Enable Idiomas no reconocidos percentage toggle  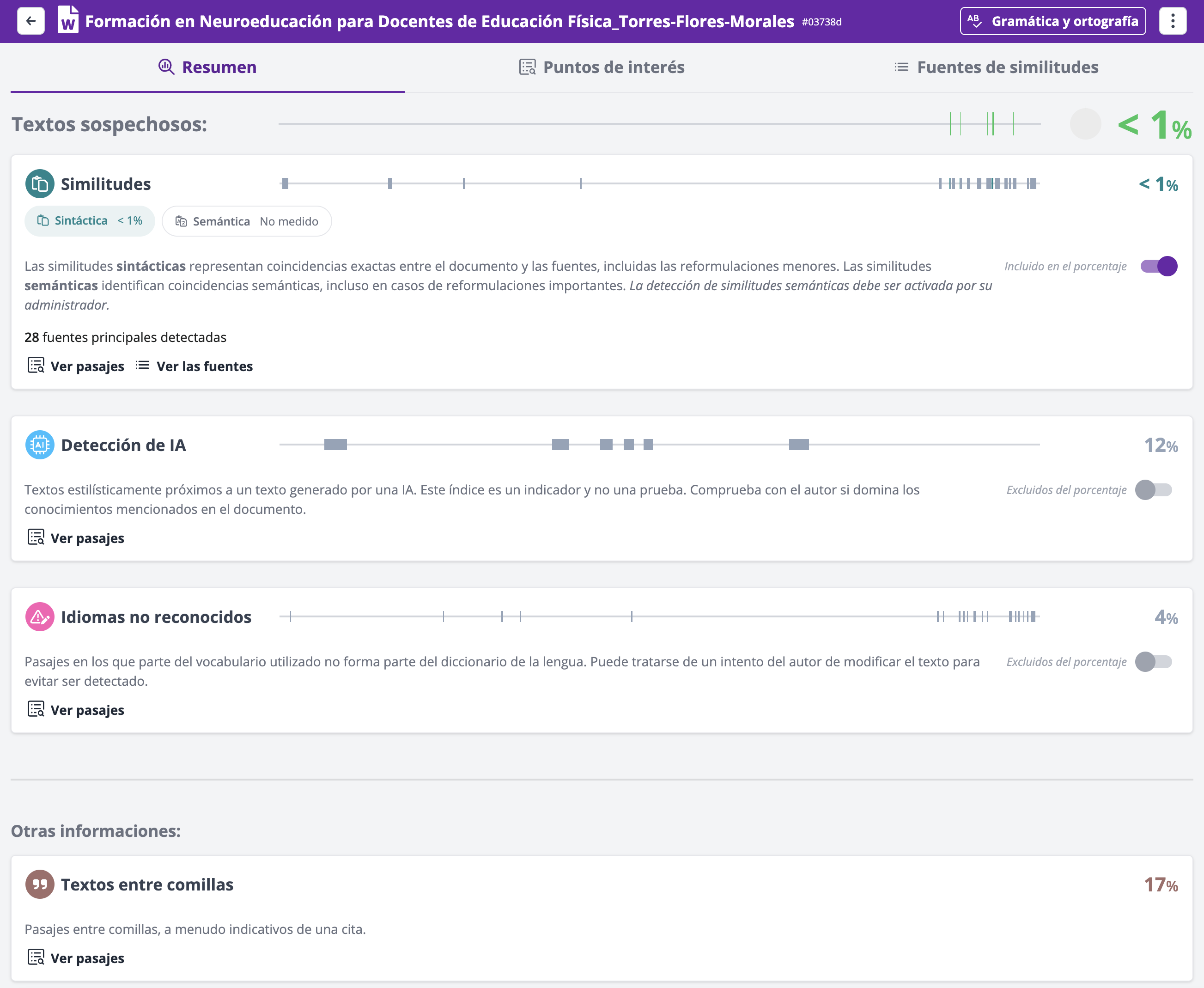[x=1153, y=662]
